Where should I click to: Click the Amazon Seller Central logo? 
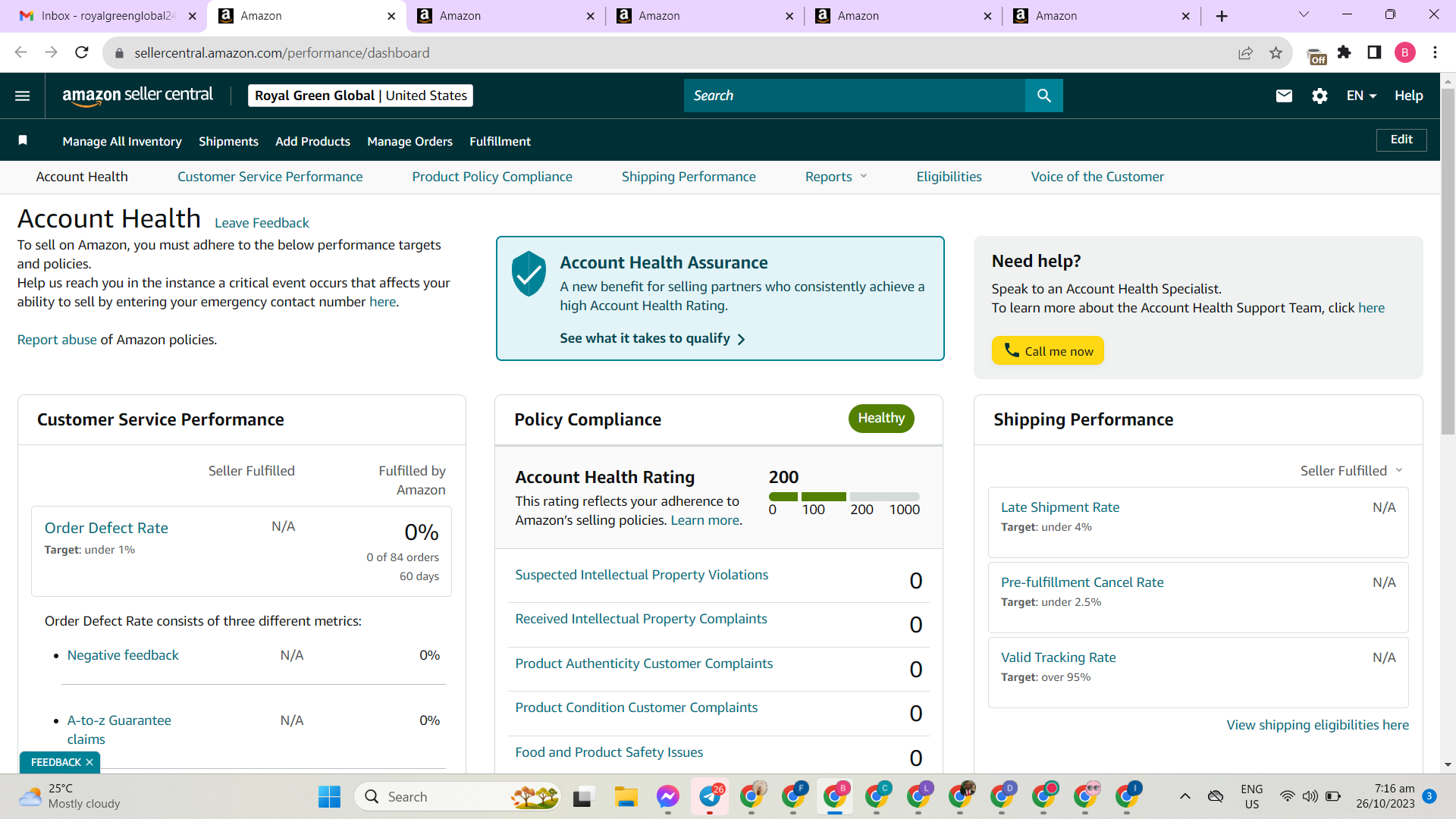pyautogui.click(x=137, y=96)
